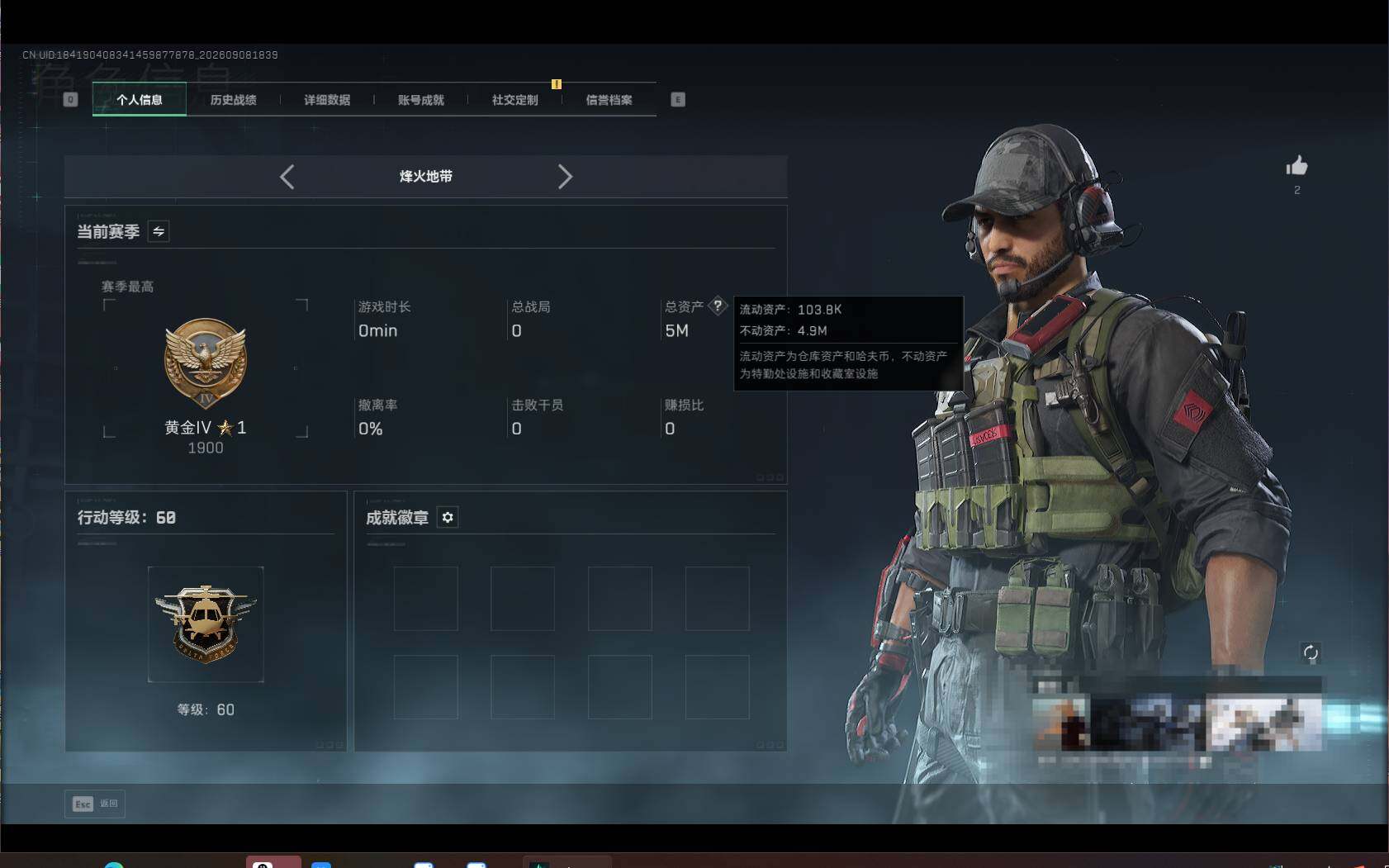
Task: Select the 社交定制 tab
Action: [515, 100]
